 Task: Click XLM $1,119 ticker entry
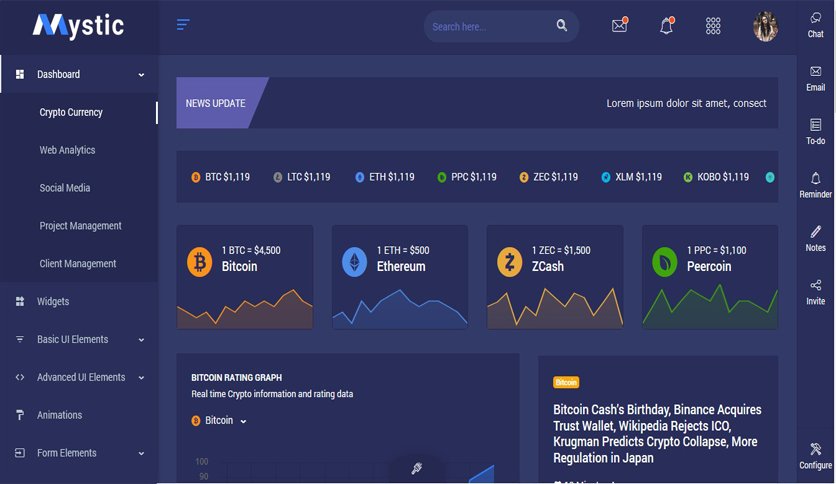tap(632, 177)
